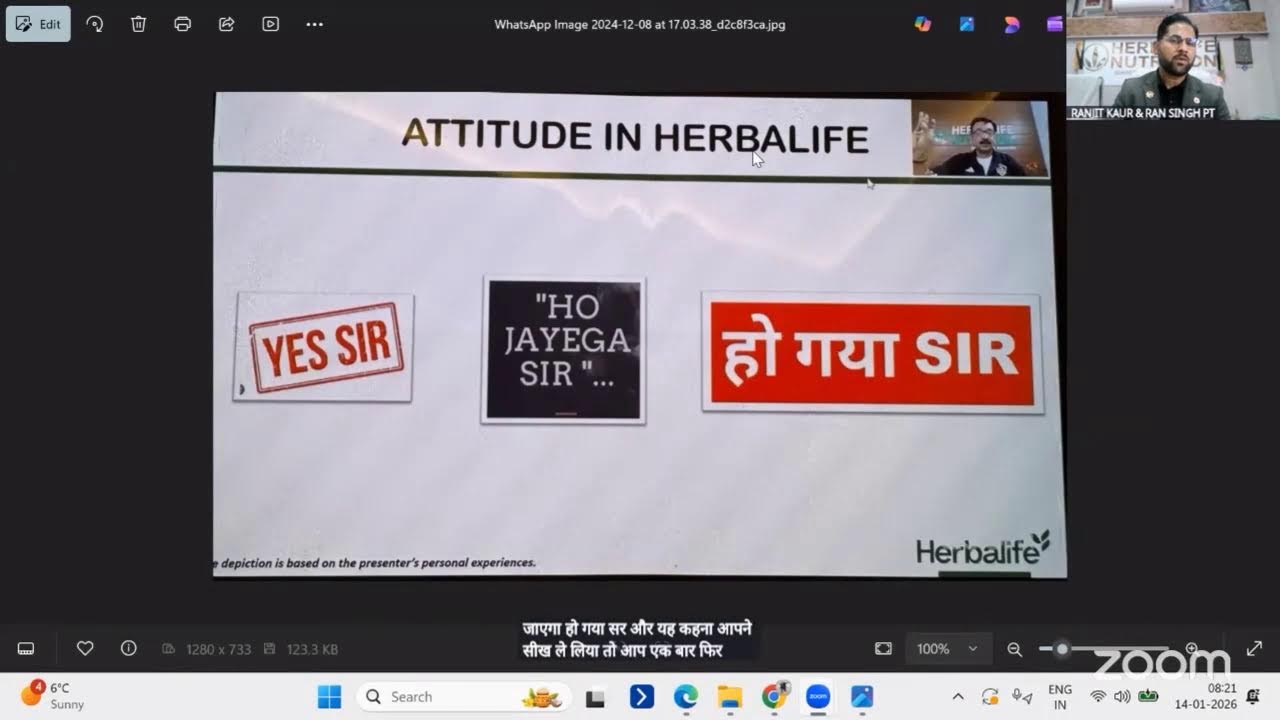Click the weather widget showing 6°C Sunny
This screenshot has height=720, width=1280.
pos(52,696)
